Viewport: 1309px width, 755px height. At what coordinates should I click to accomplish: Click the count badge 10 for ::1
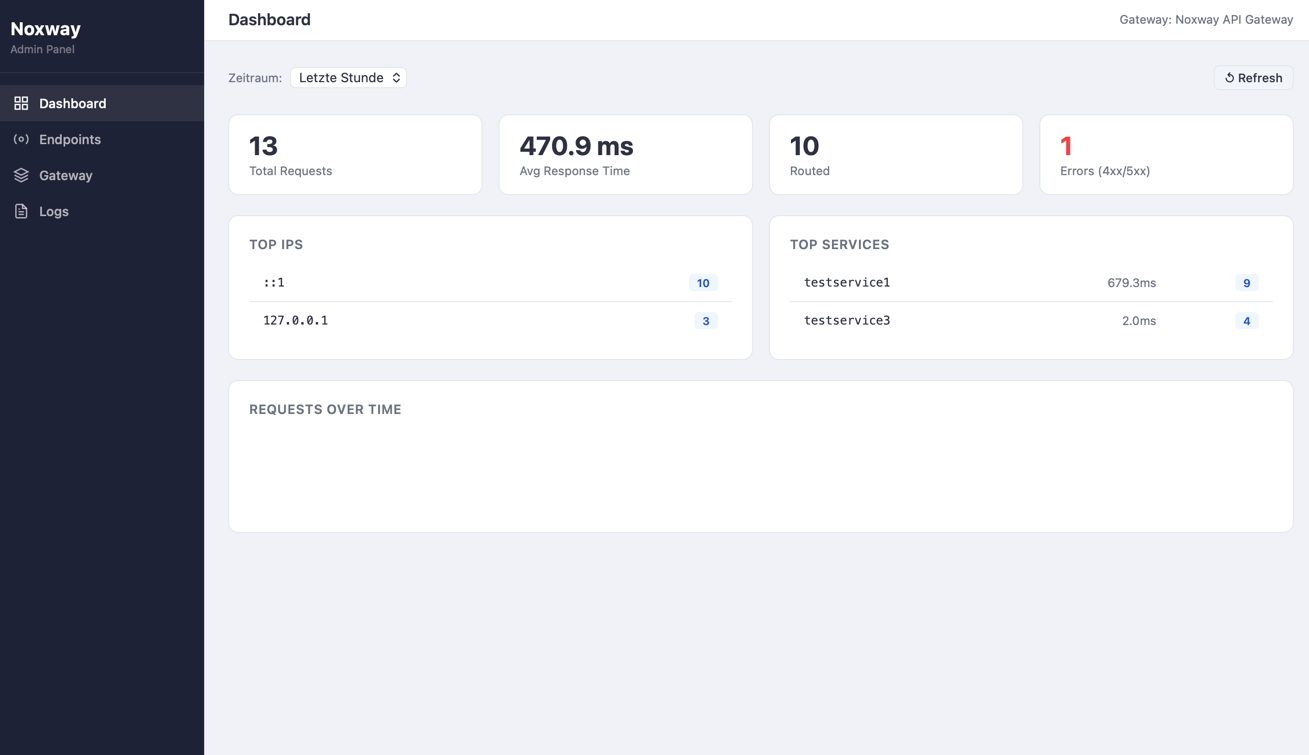703,283
